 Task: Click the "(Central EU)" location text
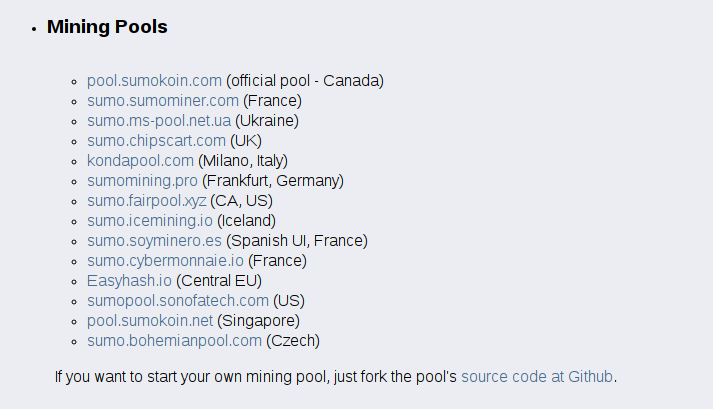[219, 281]
